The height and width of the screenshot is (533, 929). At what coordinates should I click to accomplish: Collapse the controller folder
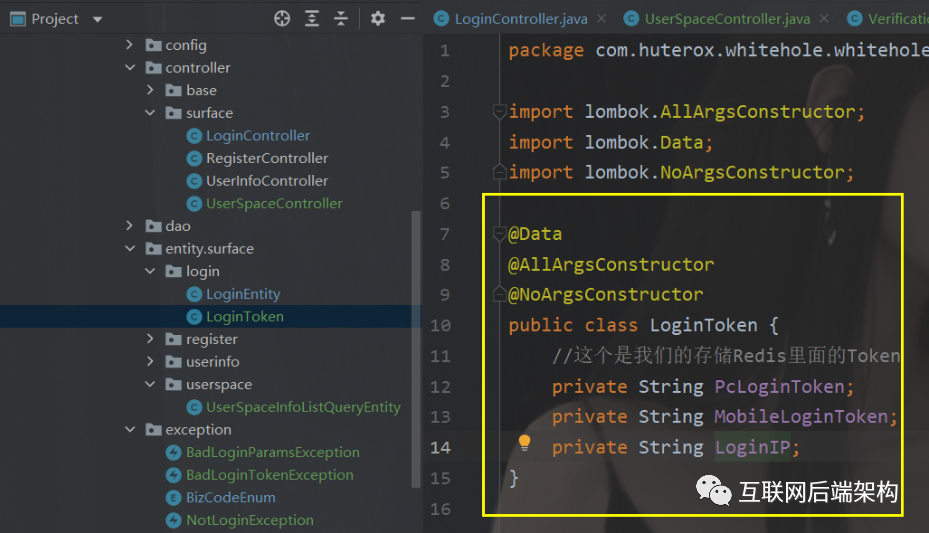pos(130,68)
